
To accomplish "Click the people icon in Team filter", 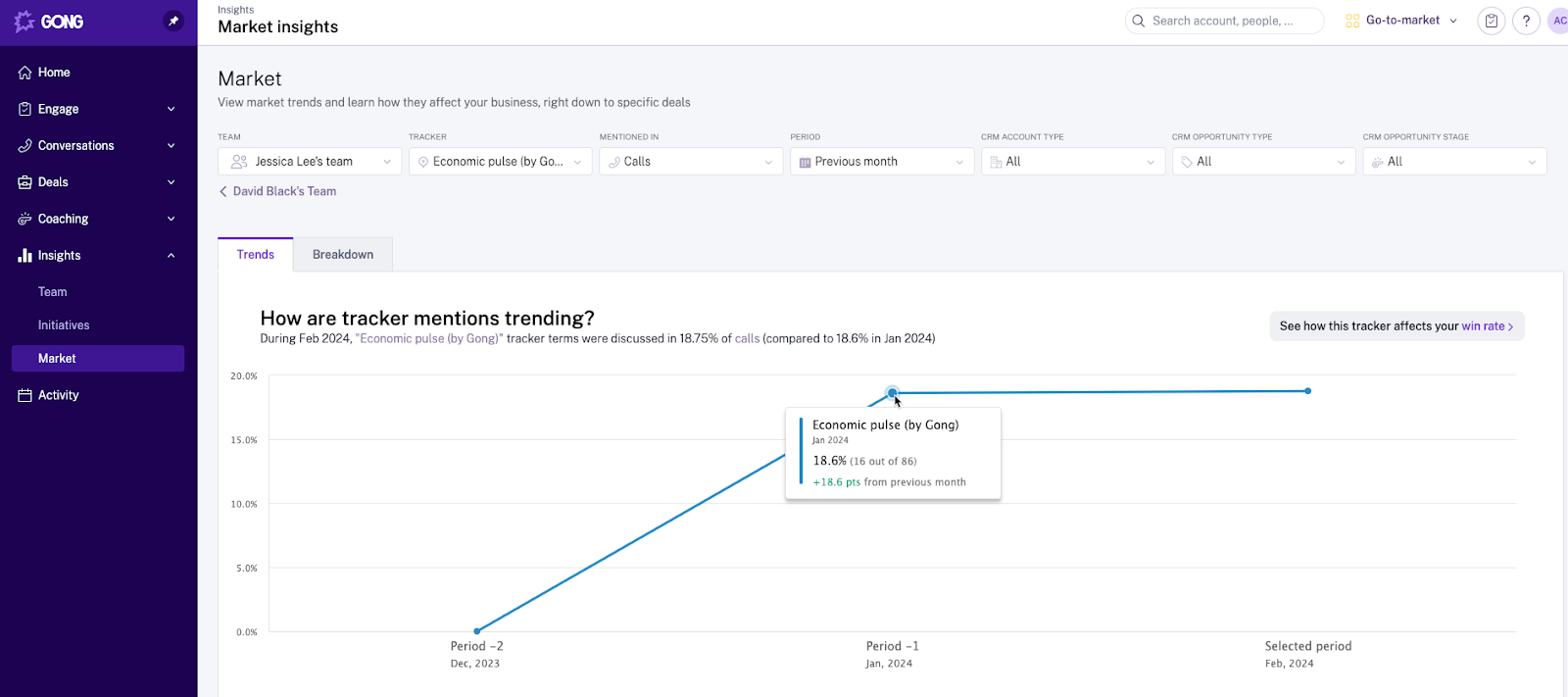I will point(239,162).
